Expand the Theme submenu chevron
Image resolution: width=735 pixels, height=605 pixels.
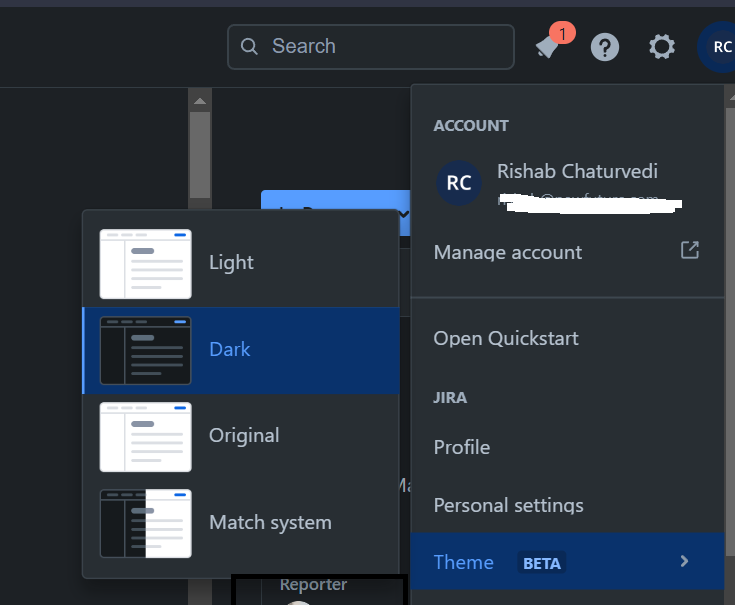point(685,562)
